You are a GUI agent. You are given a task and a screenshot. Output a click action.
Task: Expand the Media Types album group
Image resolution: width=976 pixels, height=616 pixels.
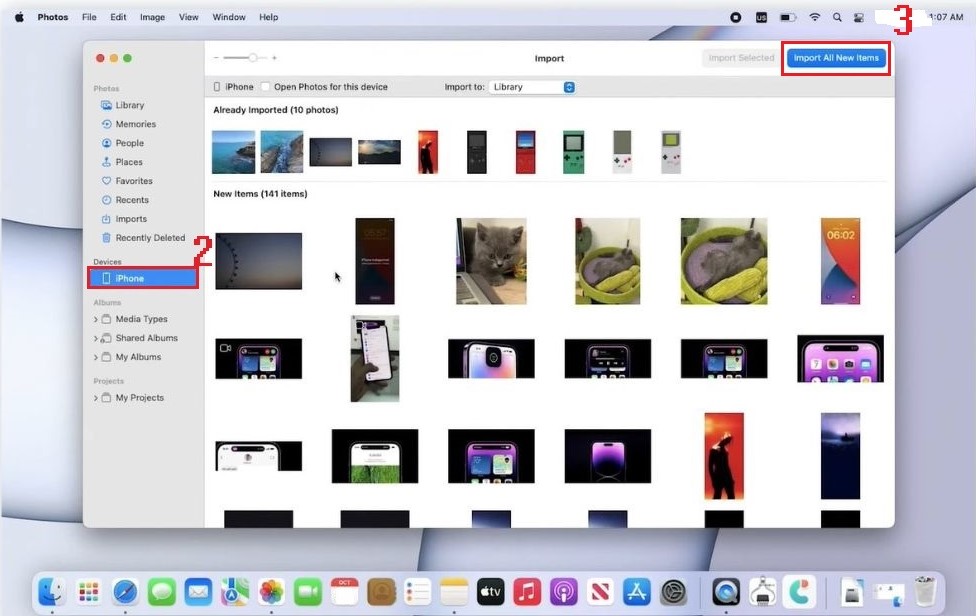(96, 319)
